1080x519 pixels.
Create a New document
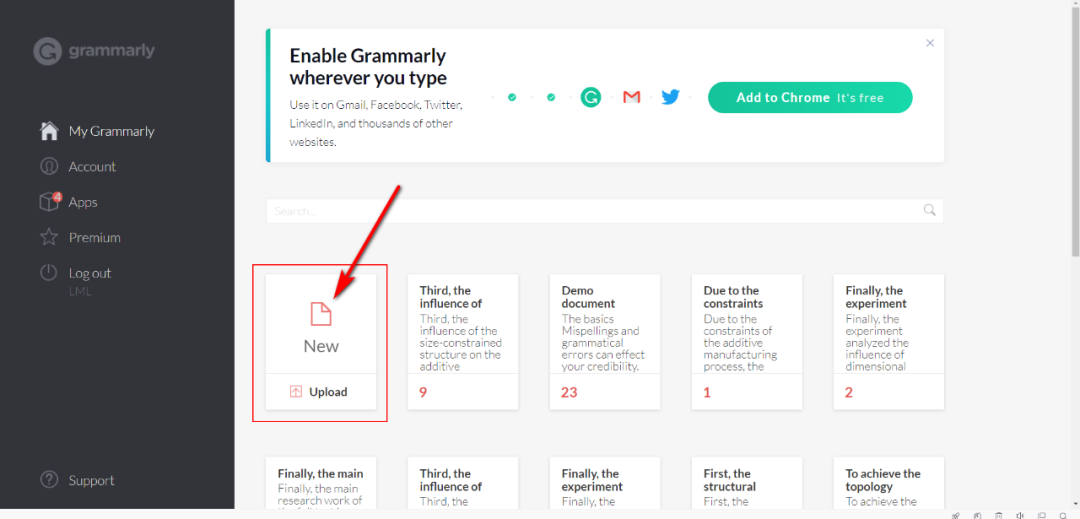coord(321,326)
